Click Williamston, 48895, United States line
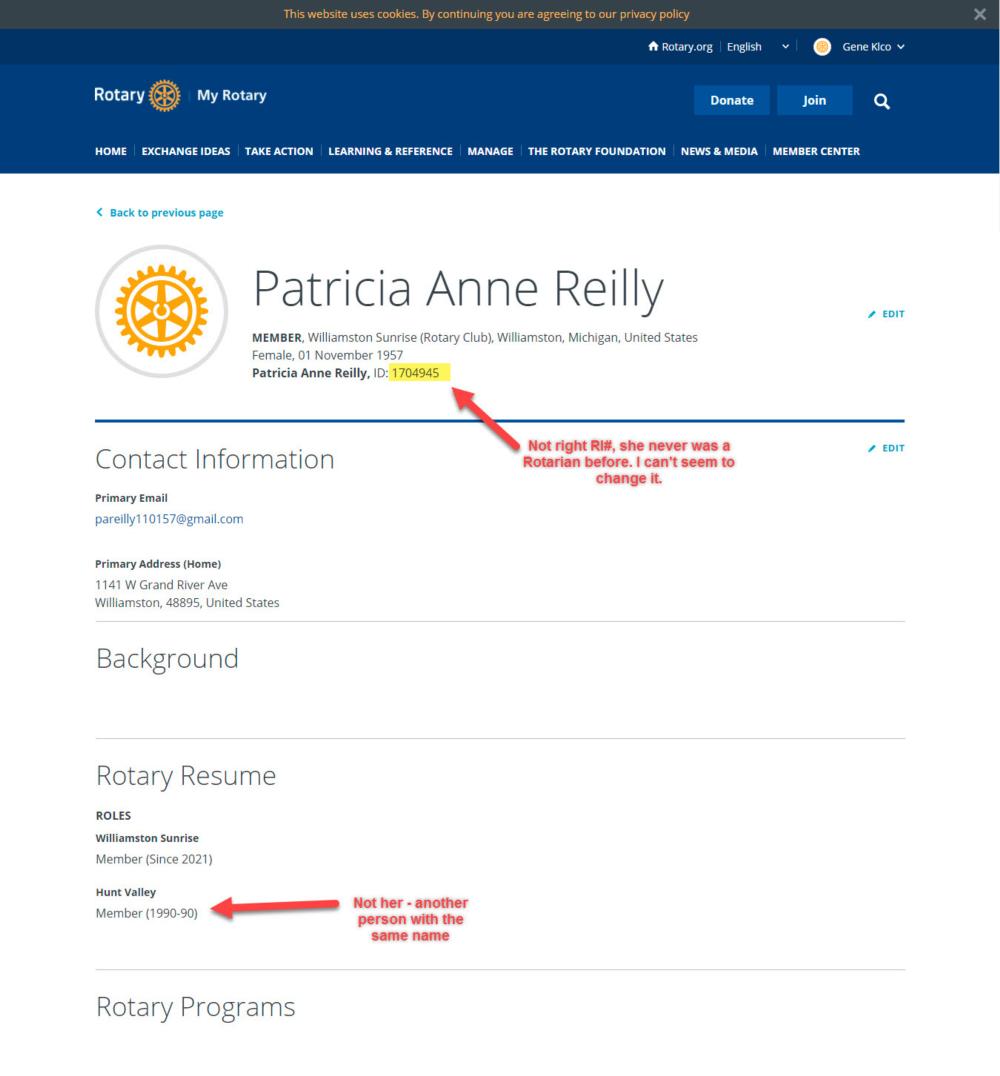Image resolution: width=1000 pixels, height=1076 pixels. 187,603
